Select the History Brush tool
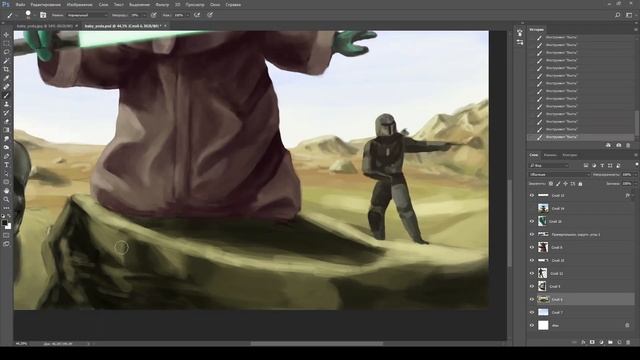 [6, 113]
